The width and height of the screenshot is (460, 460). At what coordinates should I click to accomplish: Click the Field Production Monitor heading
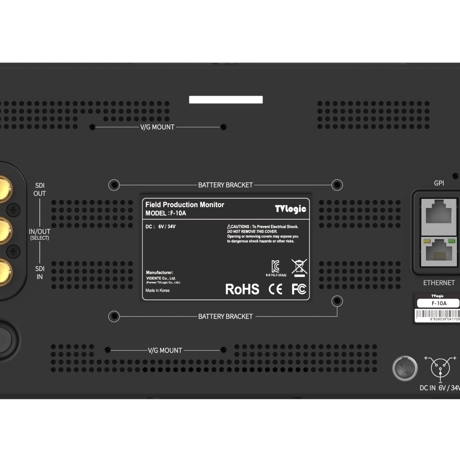coord(185,205)
